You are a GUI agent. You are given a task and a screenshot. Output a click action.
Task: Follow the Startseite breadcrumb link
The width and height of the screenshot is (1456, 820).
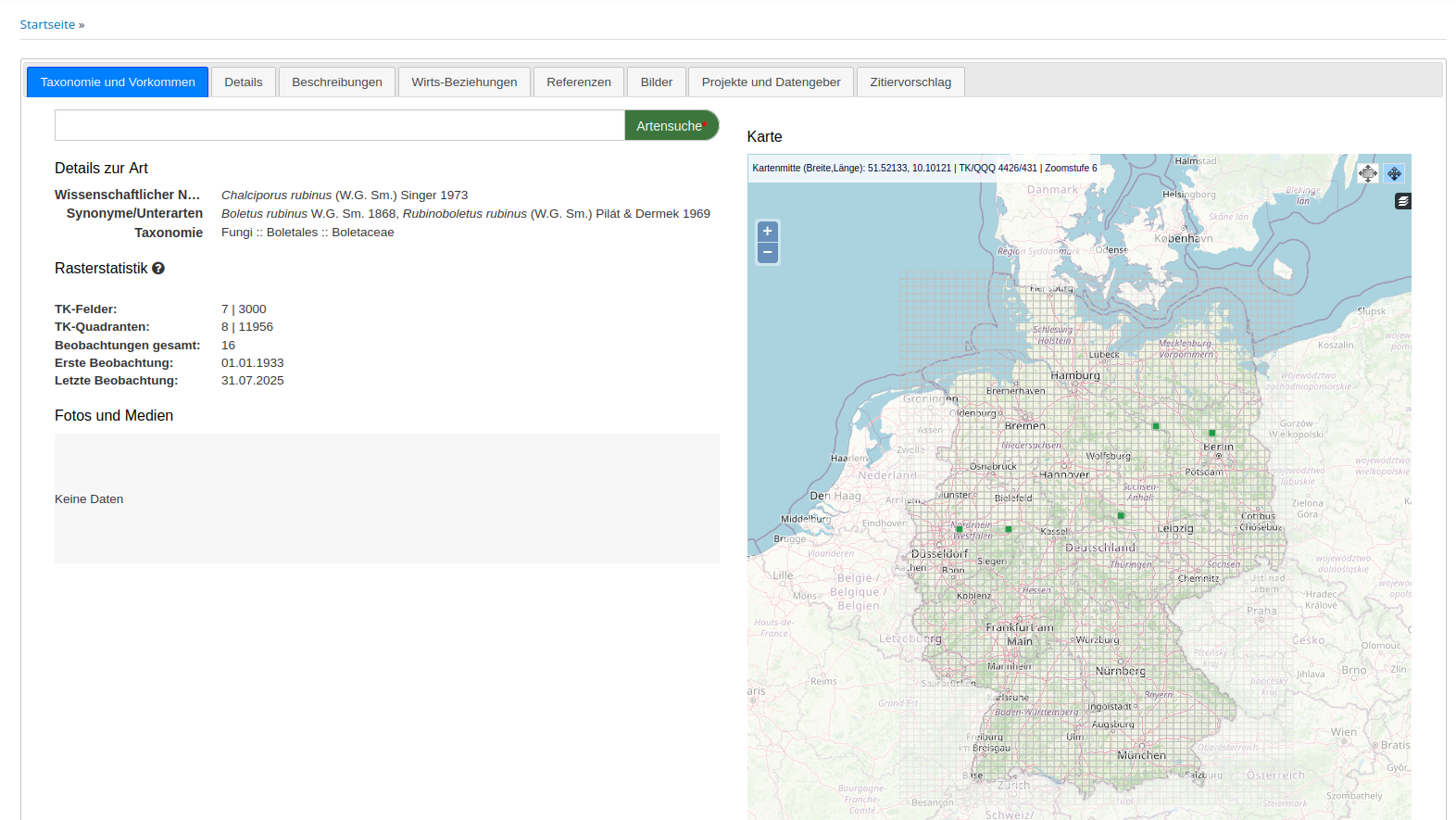click(47, 25)
